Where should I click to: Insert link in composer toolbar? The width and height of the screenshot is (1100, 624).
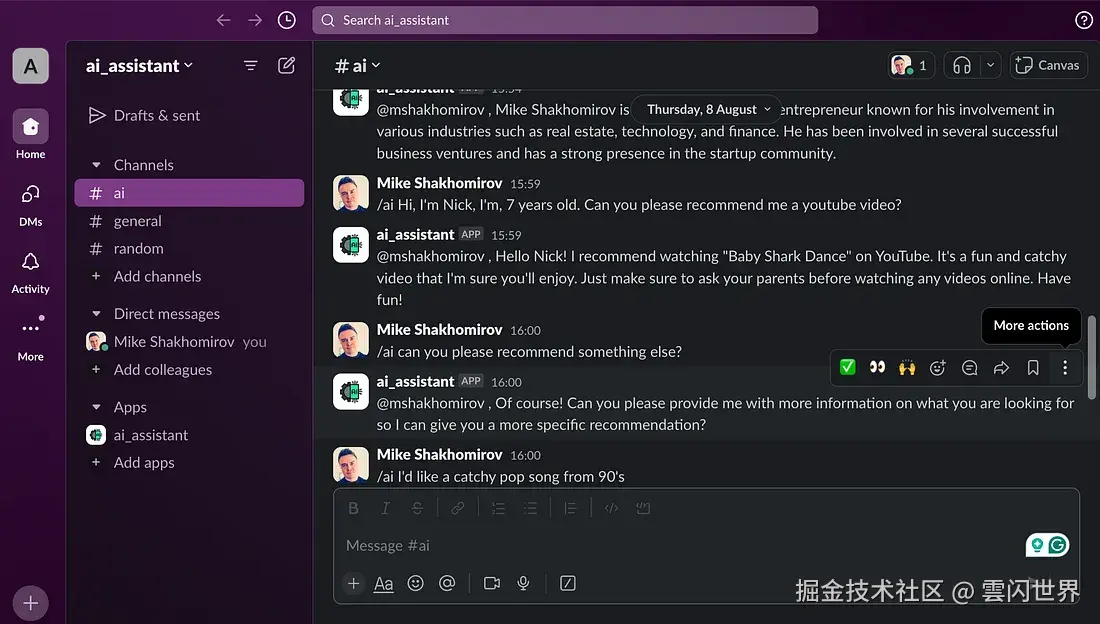pyautogui.click(x=457, y=508)
